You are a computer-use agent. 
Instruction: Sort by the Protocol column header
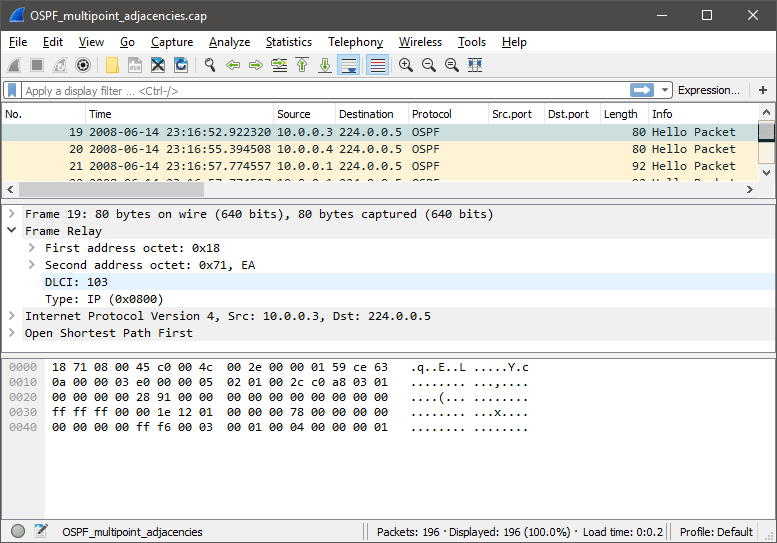[448, 114]
